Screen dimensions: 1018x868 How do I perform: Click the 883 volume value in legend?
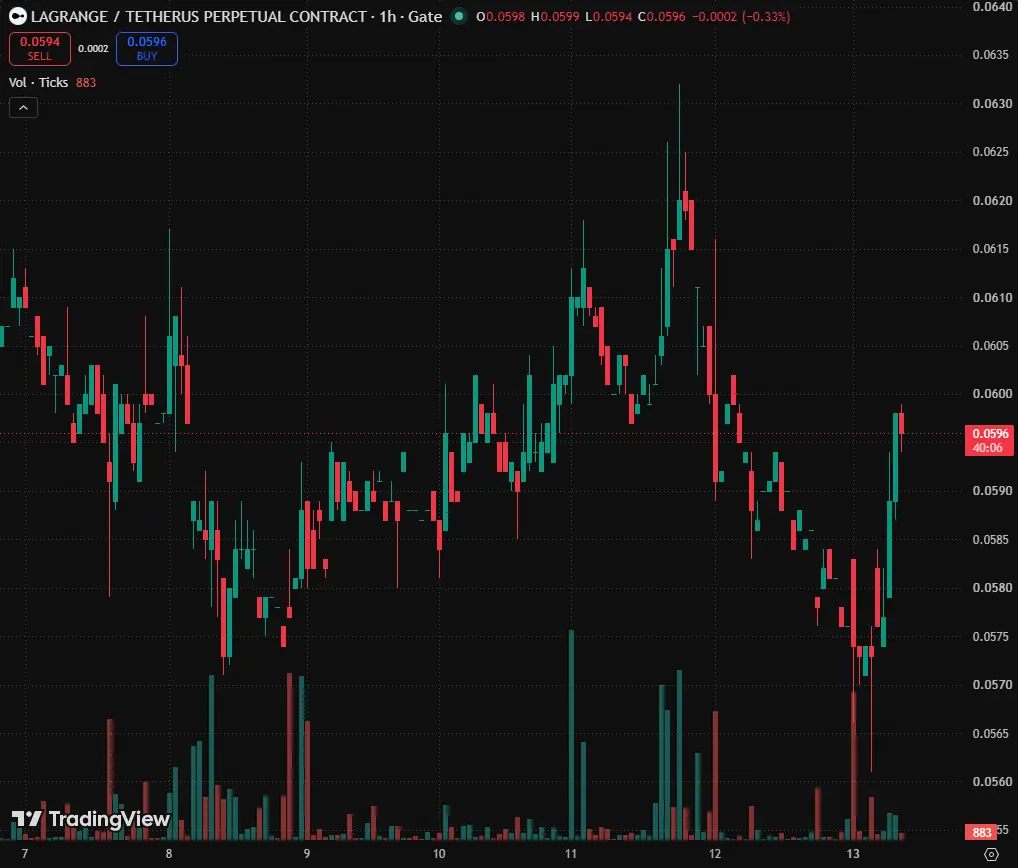tap(86, 82)
